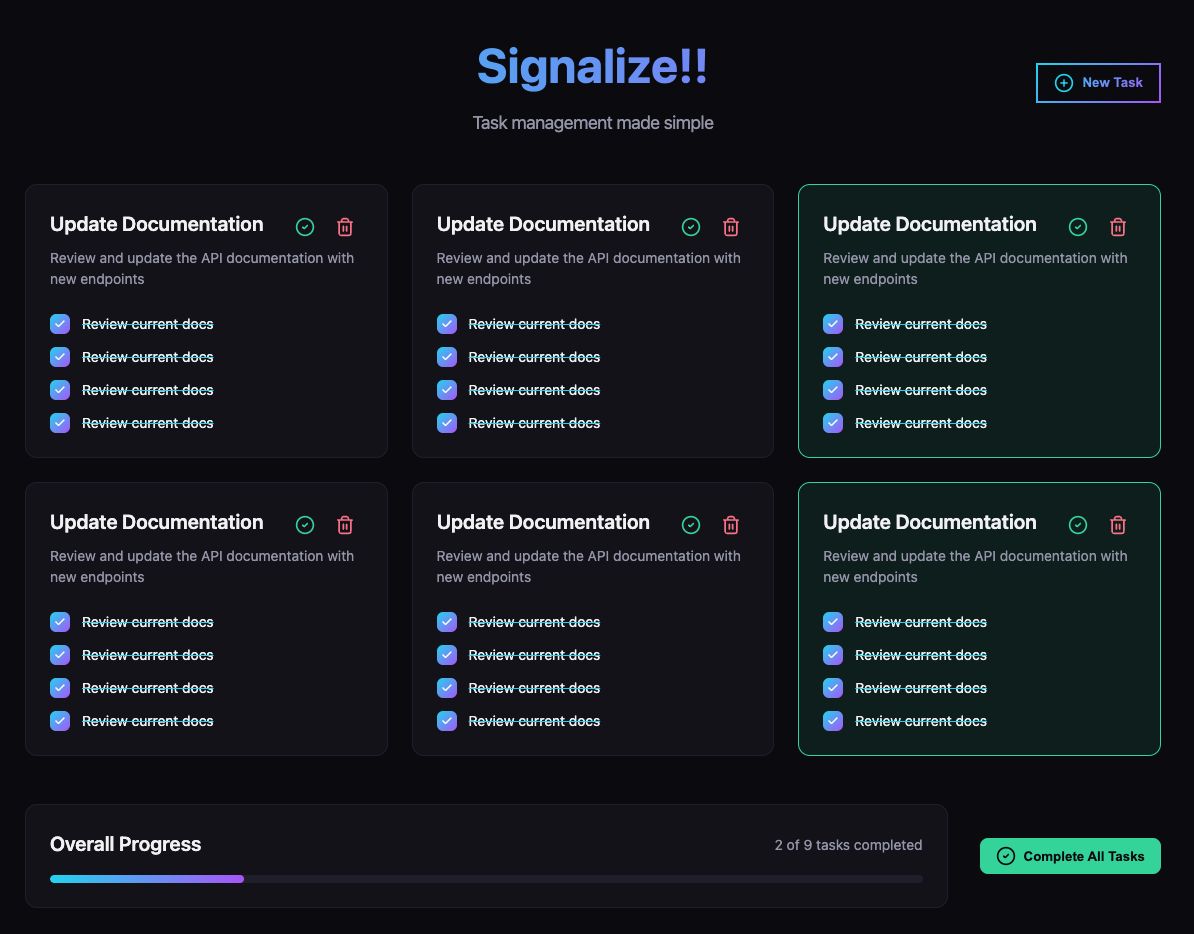Click the Signalize!! title heading
This screenshot has width=1194, height=934.
(592, 67)
